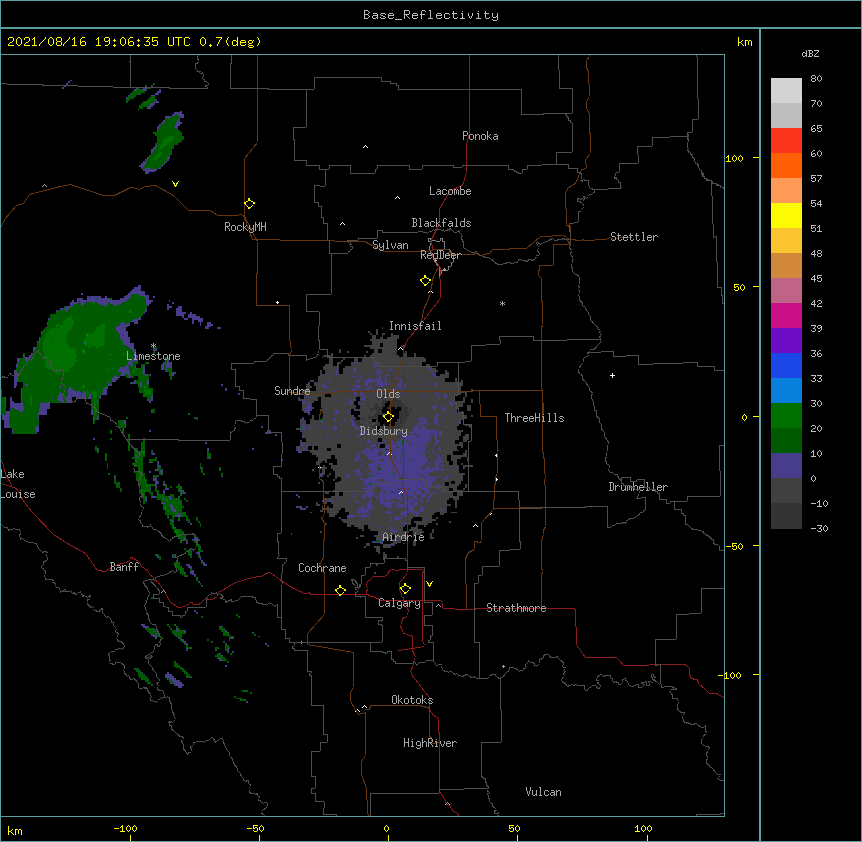Screen dimensions: 862x842
Task: Click the Base_Reflectivity title text
Action: pyautogui.click(x=431, y=15)
